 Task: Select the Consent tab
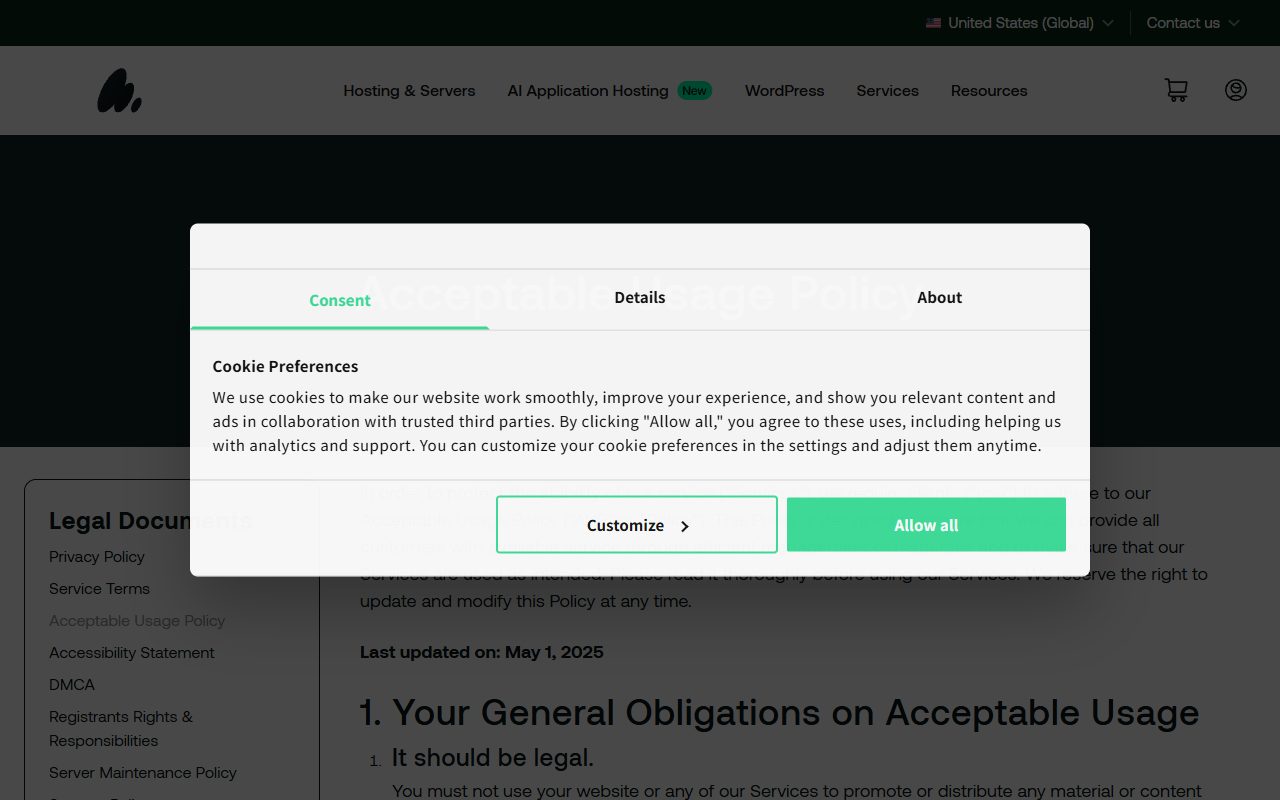tap(340, 300)
